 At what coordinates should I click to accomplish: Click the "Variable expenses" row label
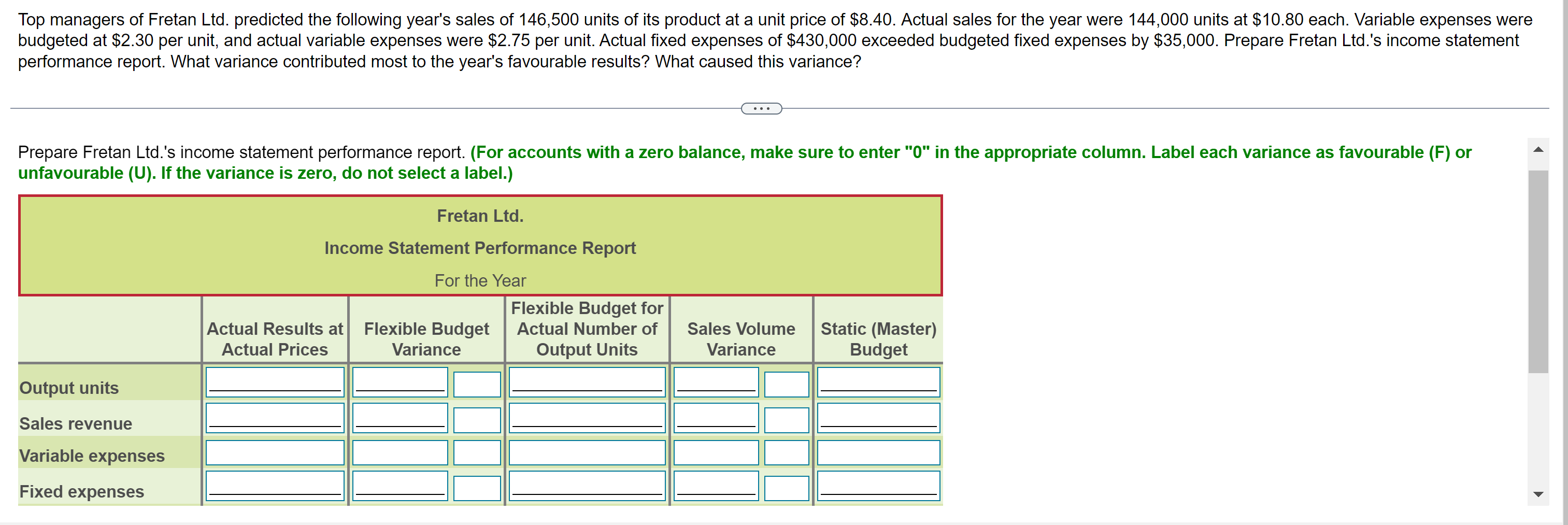coord(92,456)
